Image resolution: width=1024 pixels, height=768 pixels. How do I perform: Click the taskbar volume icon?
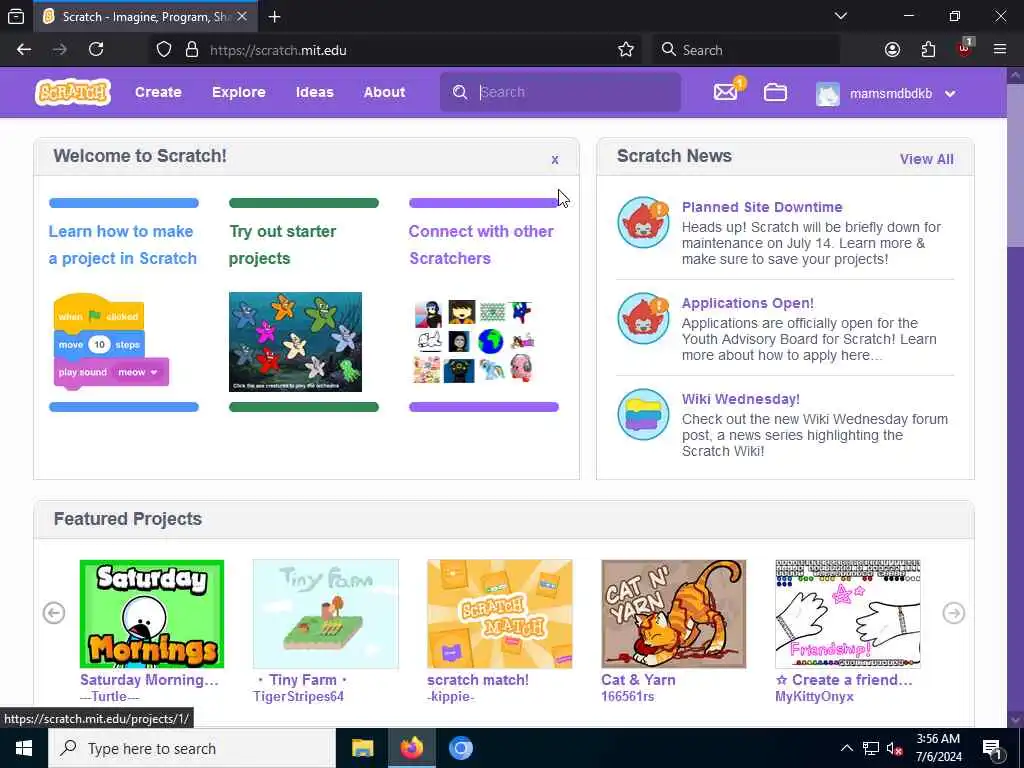(x=894, y=749)
